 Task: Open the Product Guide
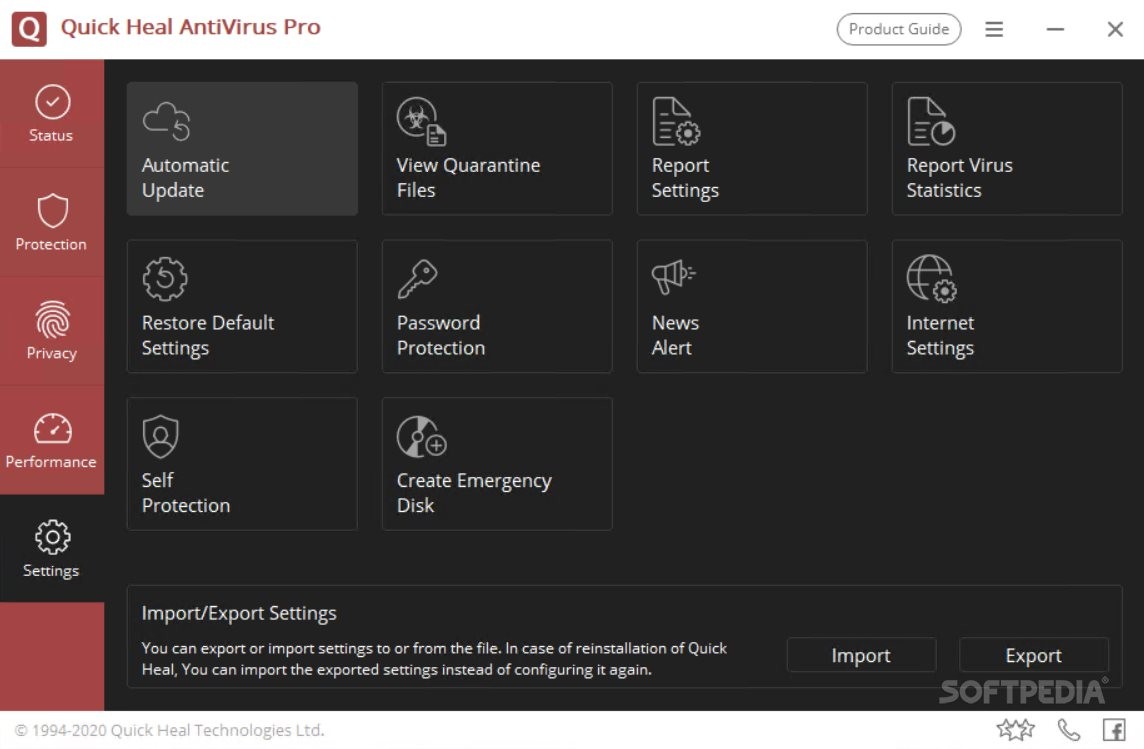[898, 29]
